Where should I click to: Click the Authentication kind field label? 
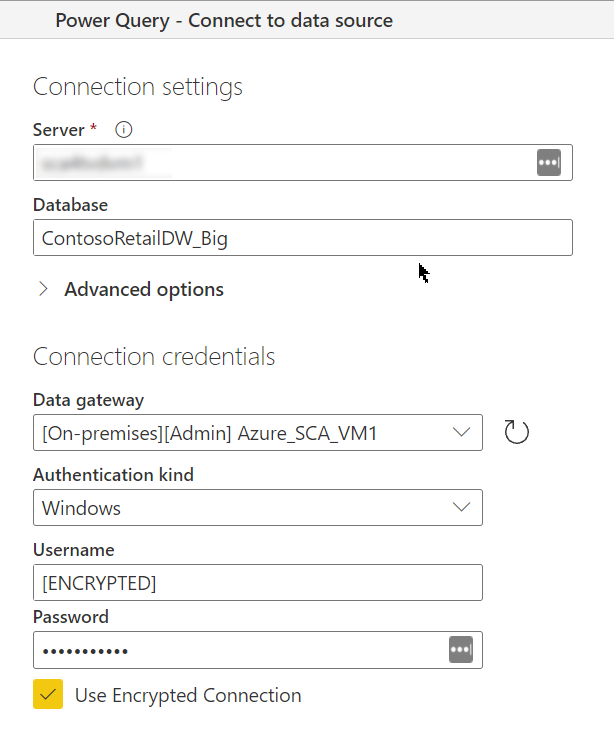[x=113, y=475]
